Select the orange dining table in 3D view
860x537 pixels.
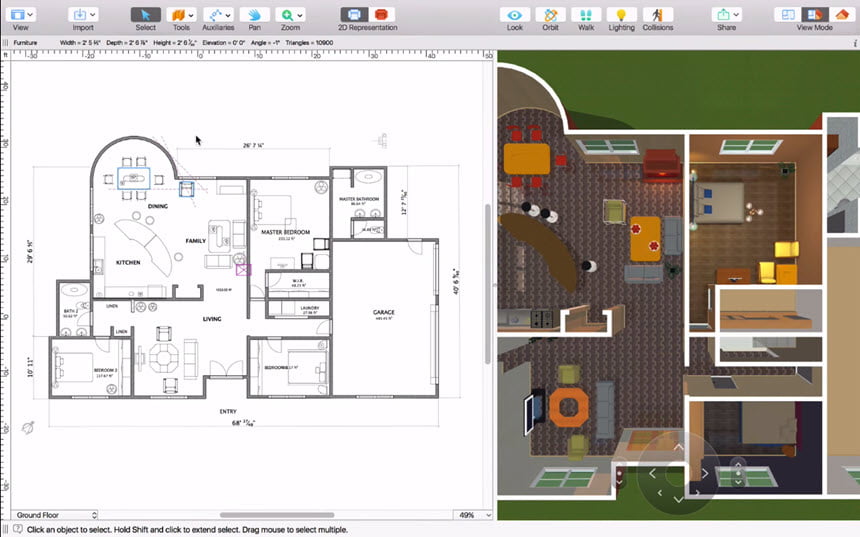(x=527, y=159)
